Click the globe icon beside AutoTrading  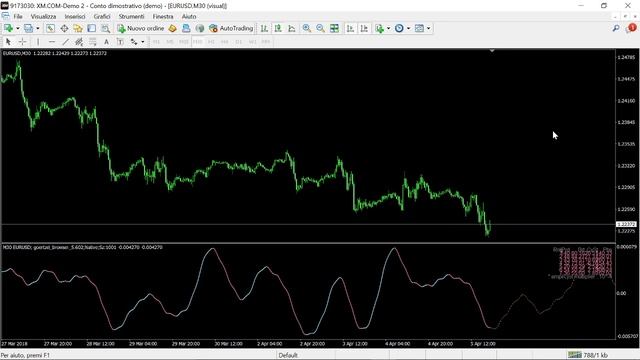click(200, 28)
